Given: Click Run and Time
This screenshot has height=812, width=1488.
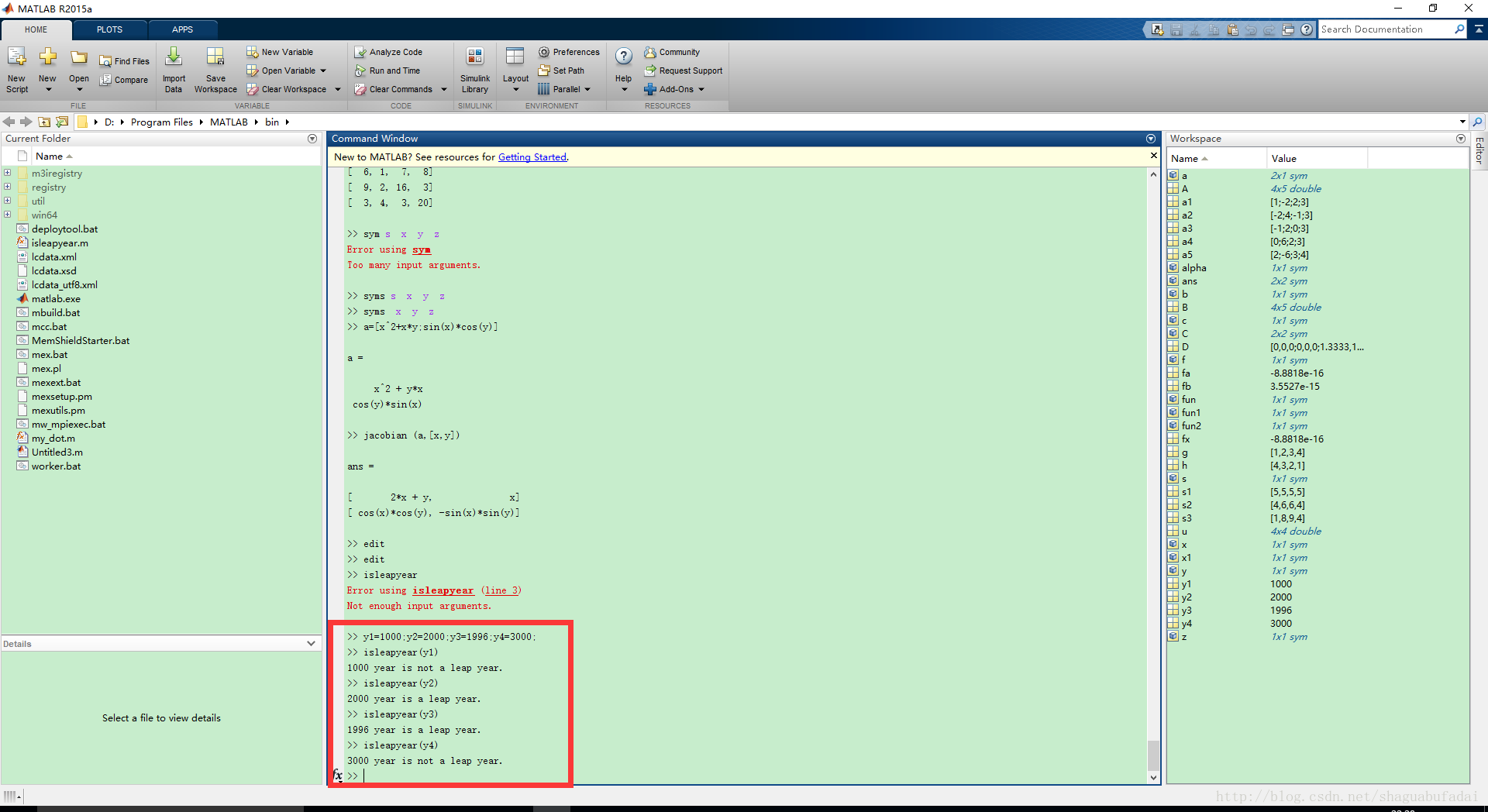Looking at the screenshot, I should point(387,71).
